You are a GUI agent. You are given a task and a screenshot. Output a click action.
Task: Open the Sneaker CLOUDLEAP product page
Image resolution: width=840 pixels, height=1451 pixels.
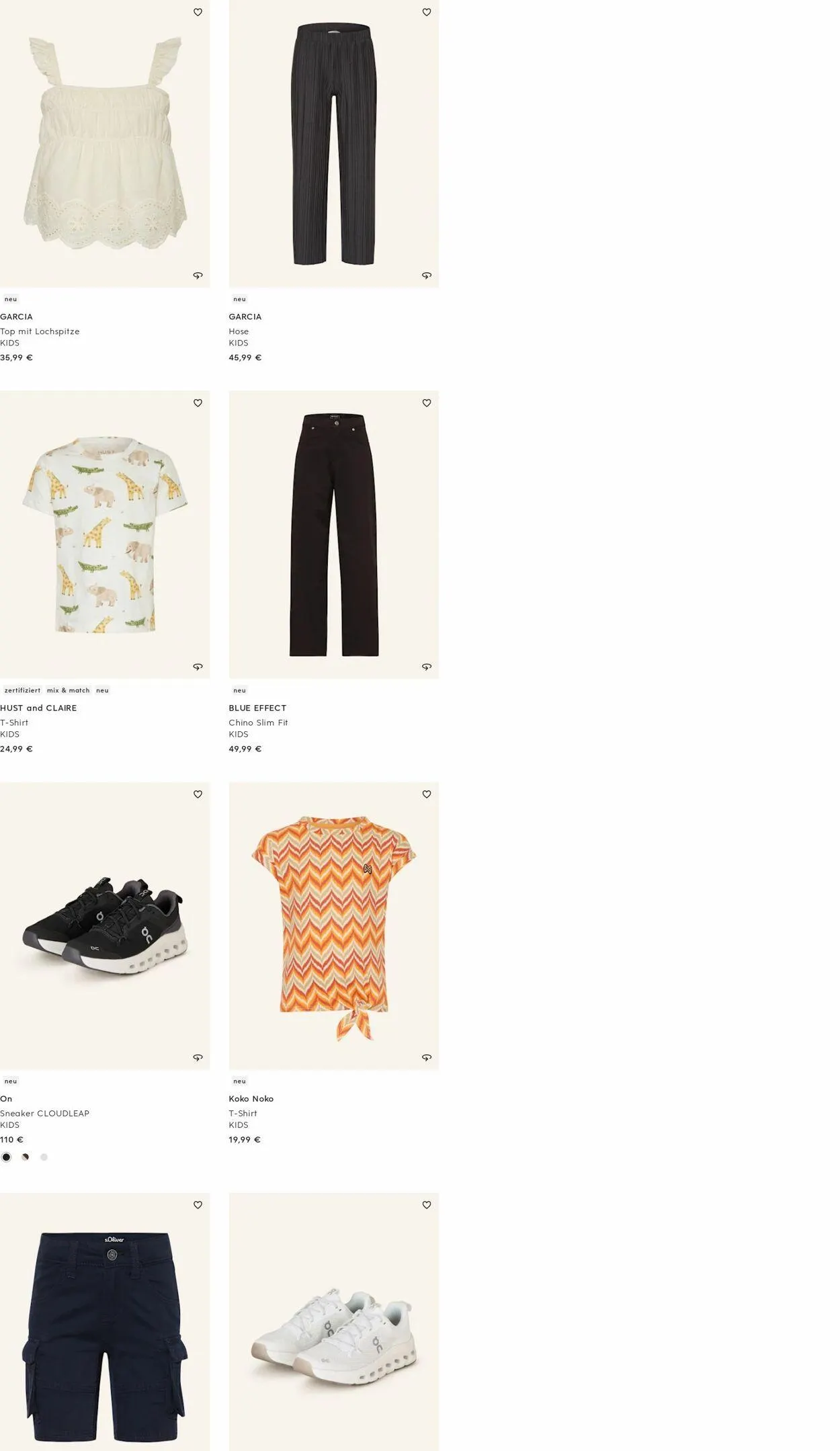point(44,1114)
